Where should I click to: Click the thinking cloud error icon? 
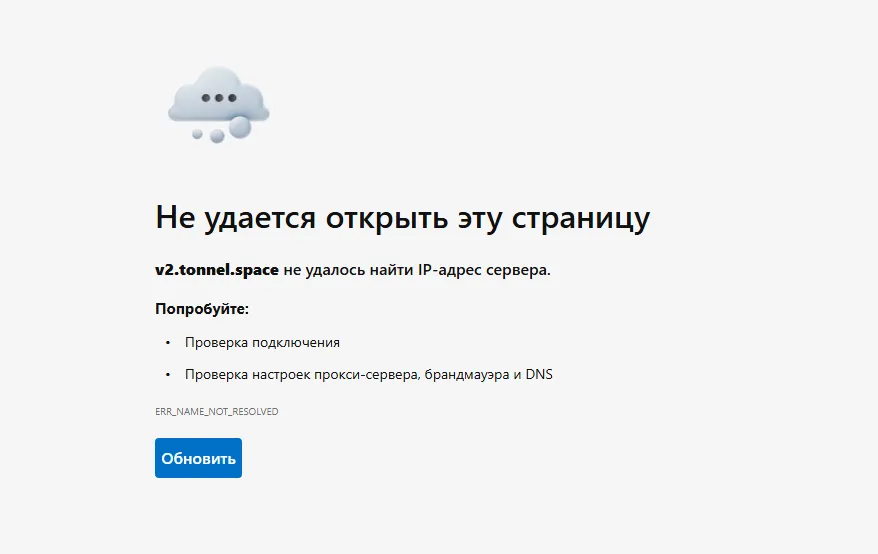218,104
